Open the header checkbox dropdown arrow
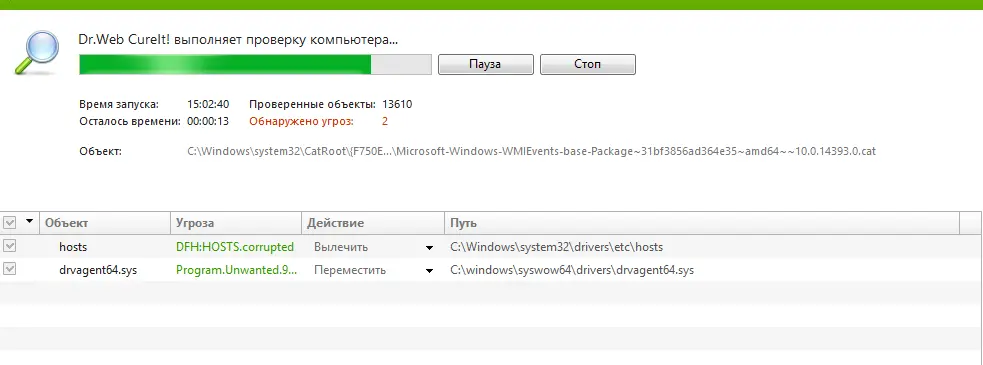983x365 pixels. (29, 221)
